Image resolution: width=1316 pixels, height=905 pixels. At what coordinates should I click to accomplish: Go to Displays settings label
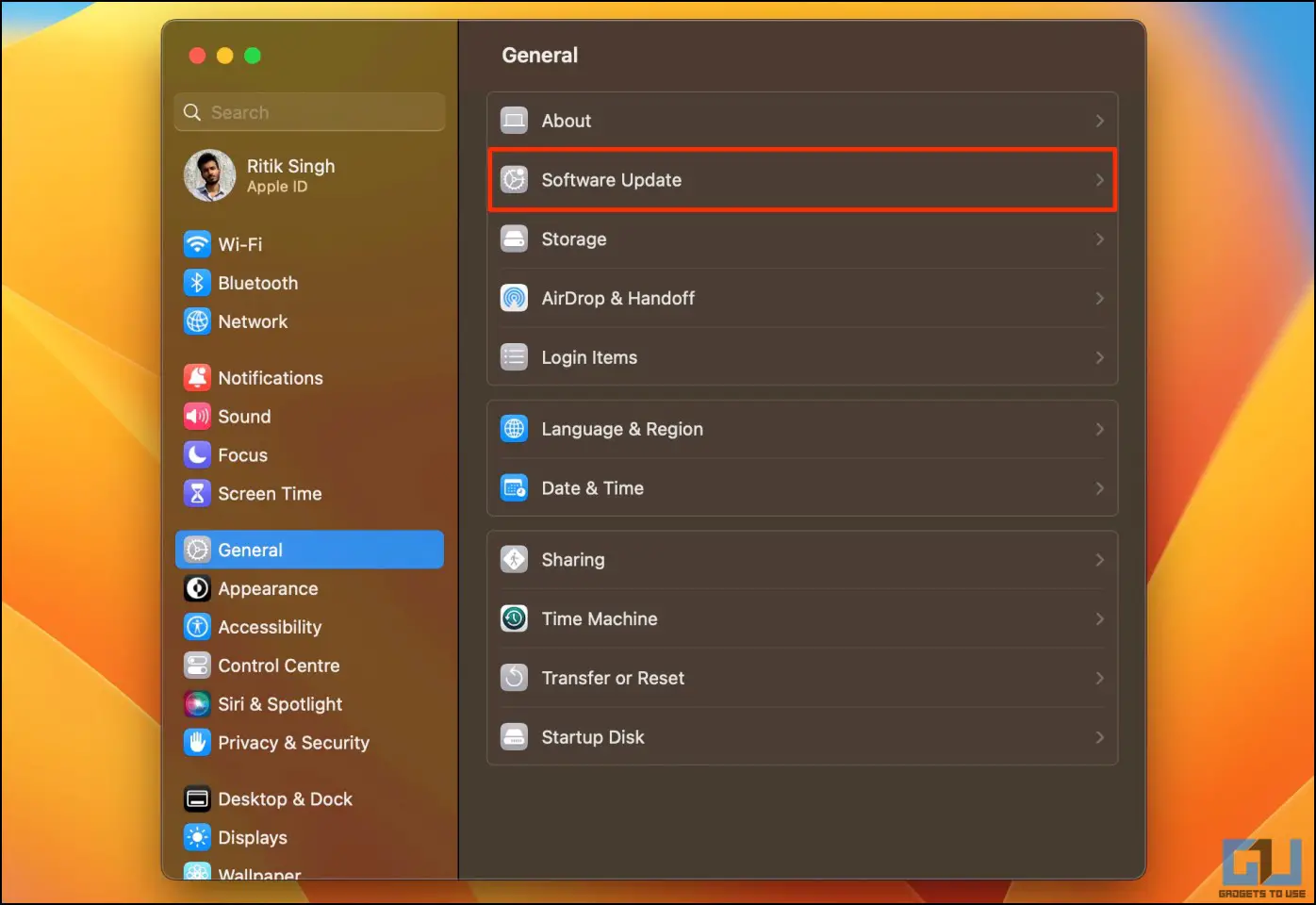[253, 837]
